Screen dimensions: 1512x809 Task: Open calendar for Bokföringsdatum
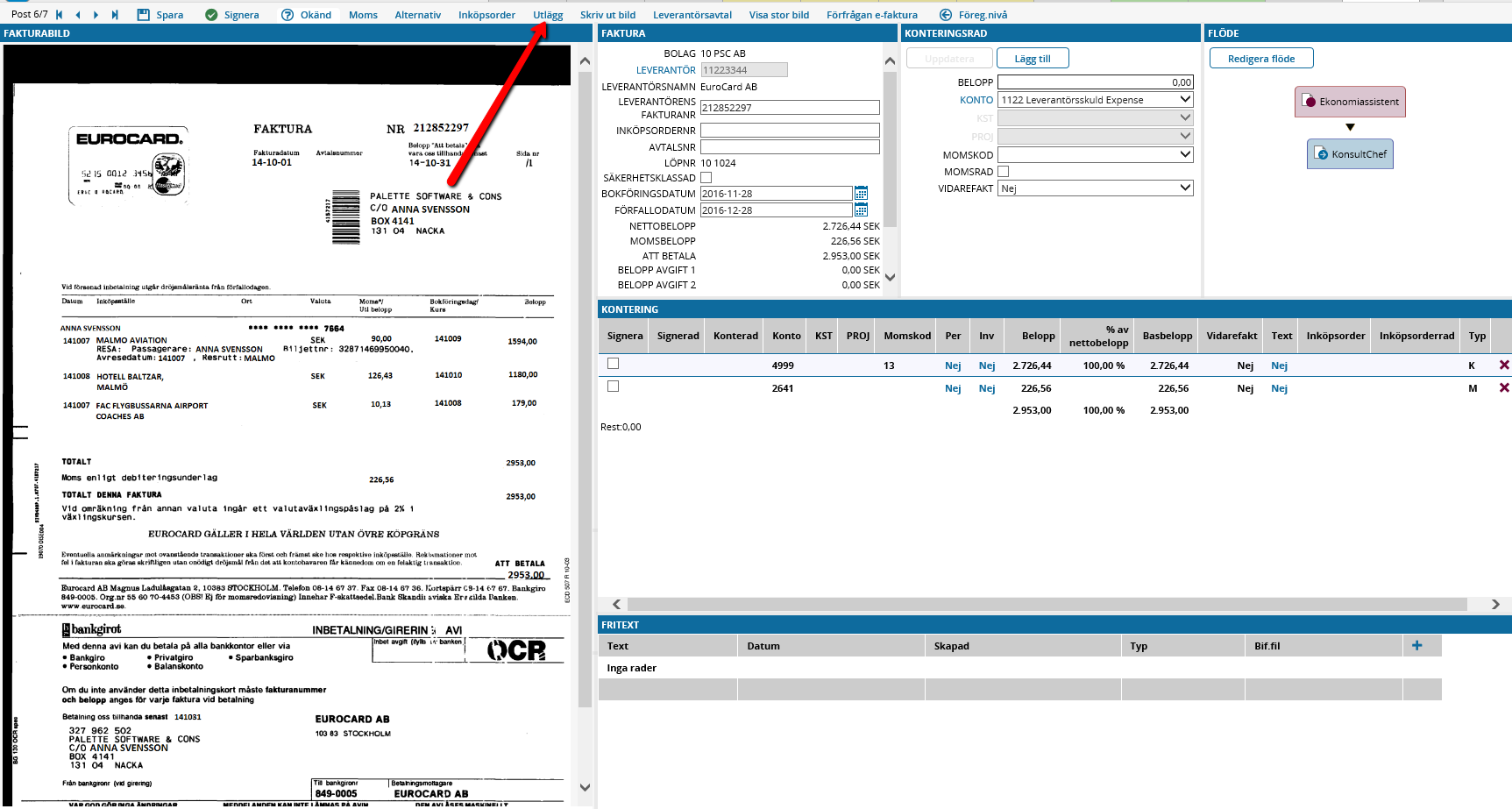[x=861, y=193]
